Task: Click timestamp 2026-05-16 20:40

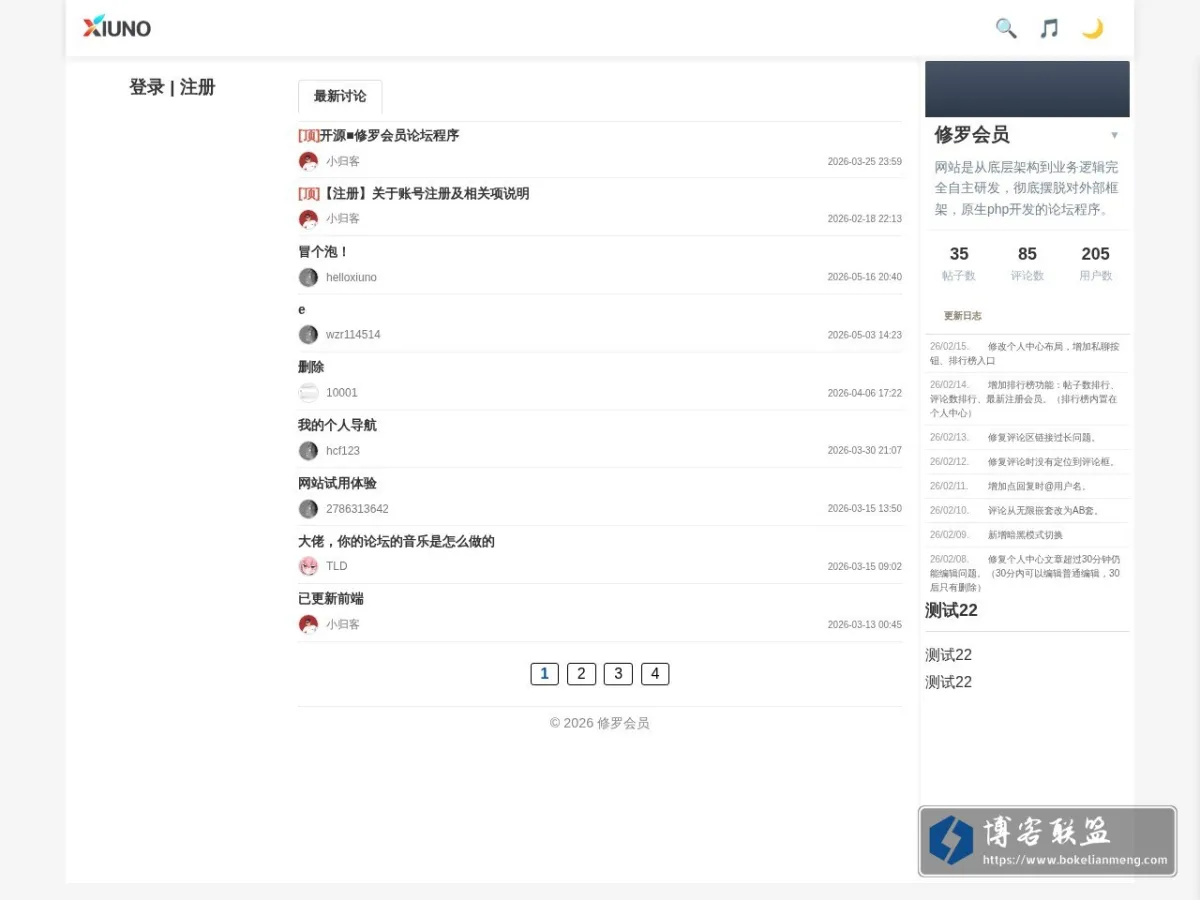Action: click(x=864, y=277)
